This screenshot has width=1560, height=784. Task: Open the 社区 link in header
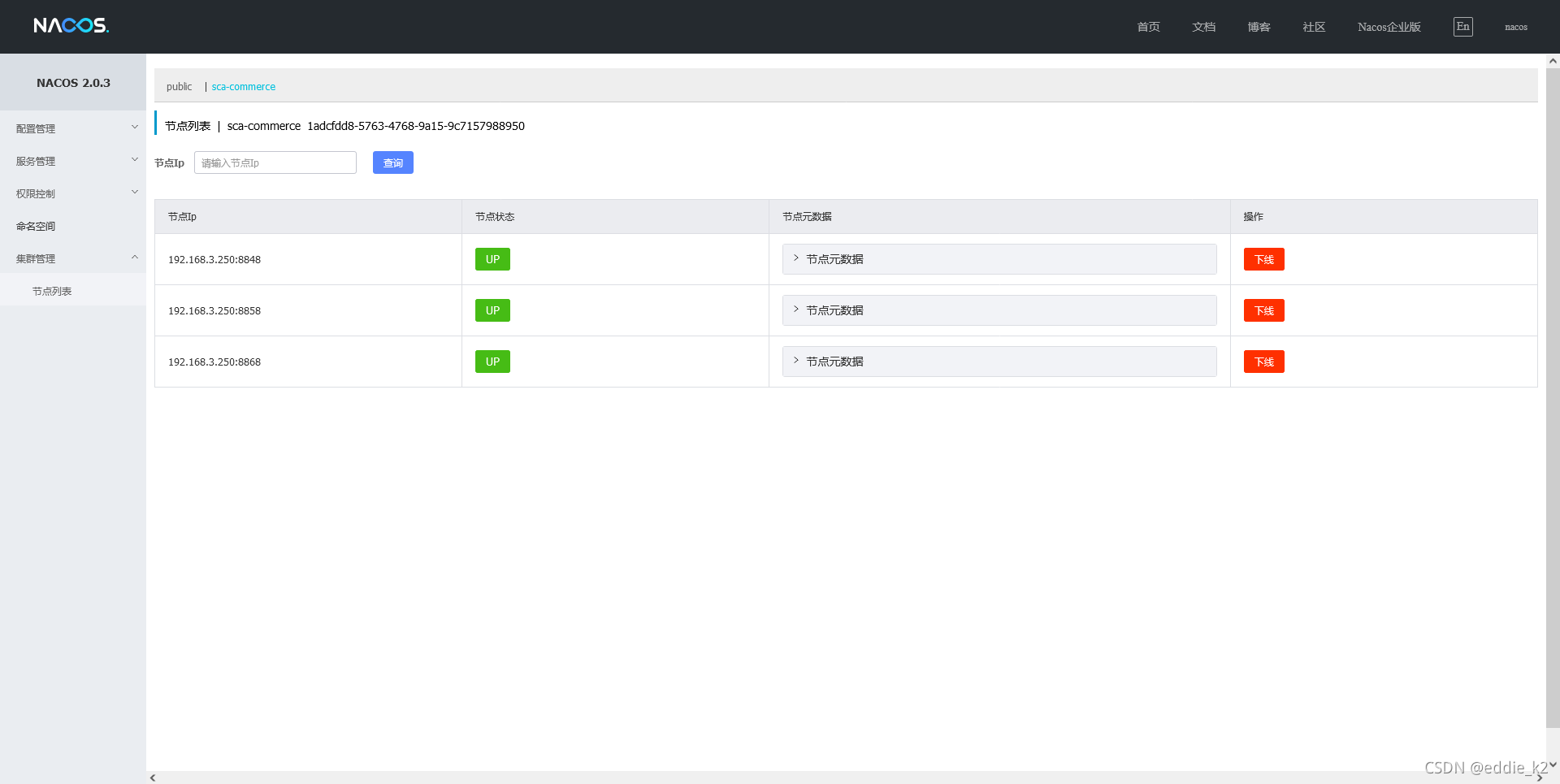click(x=1314, y=27)
